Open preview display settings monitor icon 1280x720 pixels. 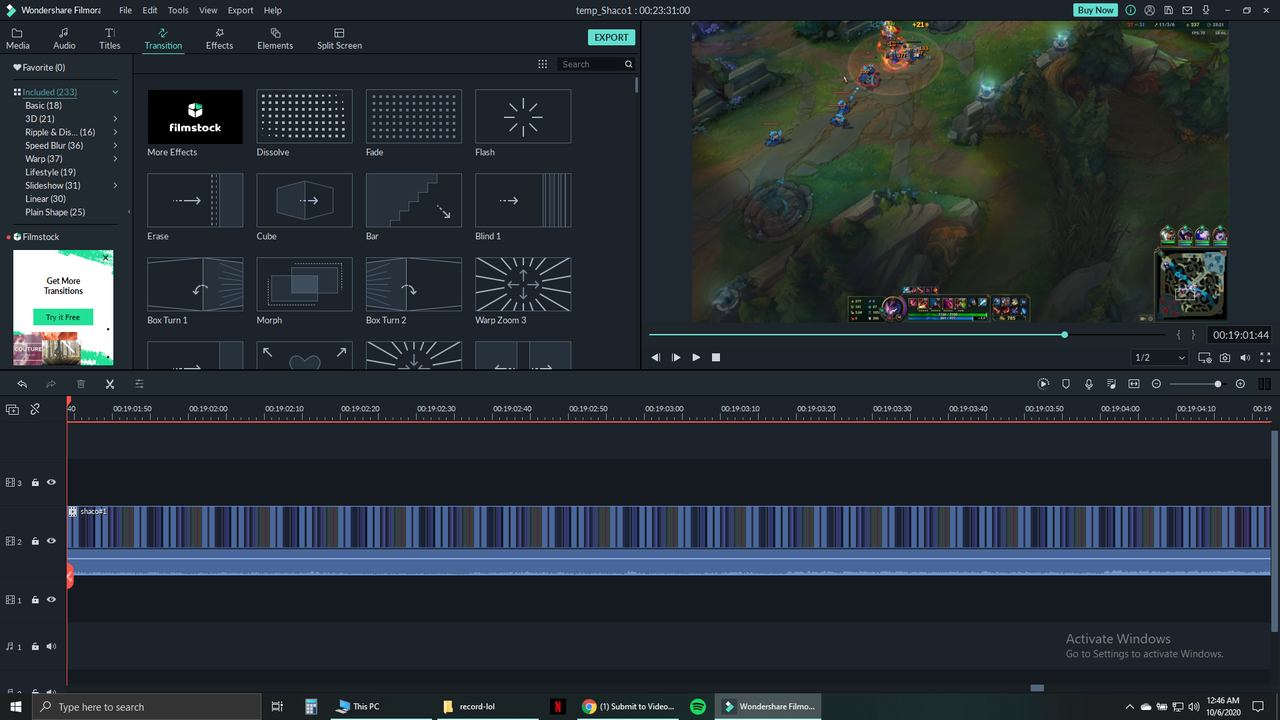click(x=1204, y=357)
